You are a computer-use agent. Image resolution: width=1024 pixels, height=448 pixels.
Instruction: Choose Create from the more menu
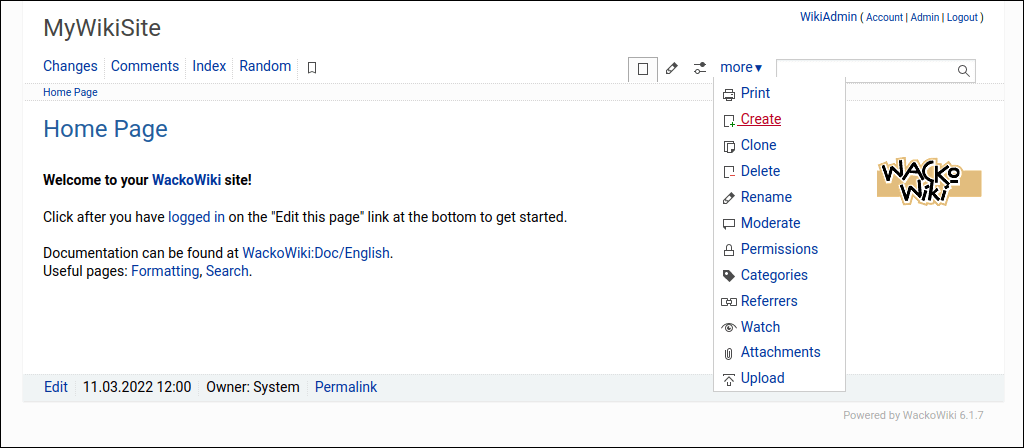[x=760, y=119]
